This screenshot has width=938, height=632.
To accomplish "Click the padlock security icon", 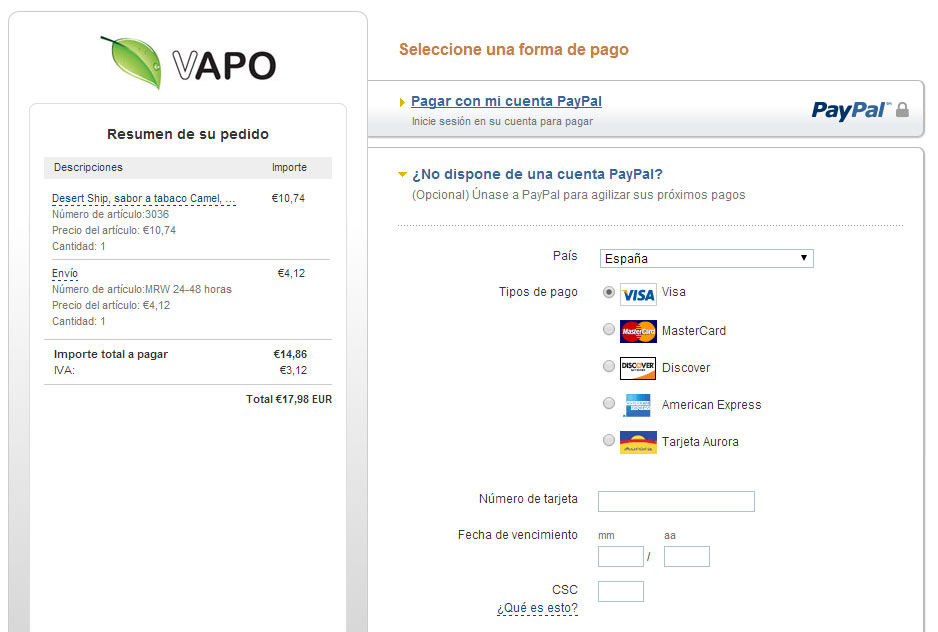I will point(903,110).
